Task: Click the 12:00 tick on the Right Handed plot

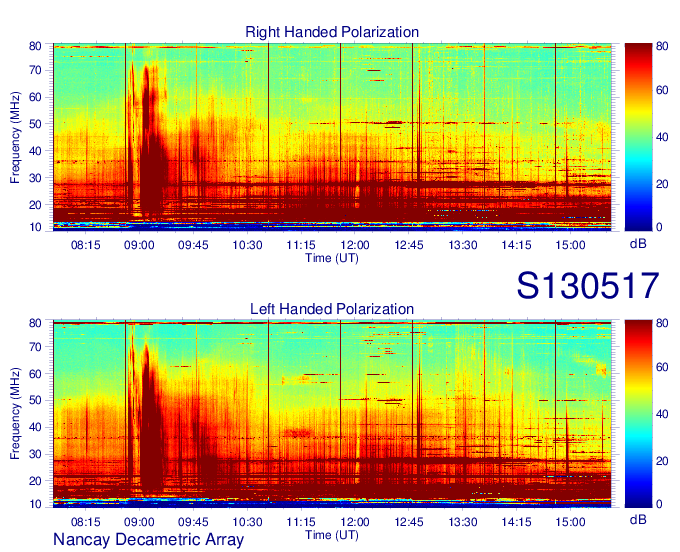Action: point(355,245)
